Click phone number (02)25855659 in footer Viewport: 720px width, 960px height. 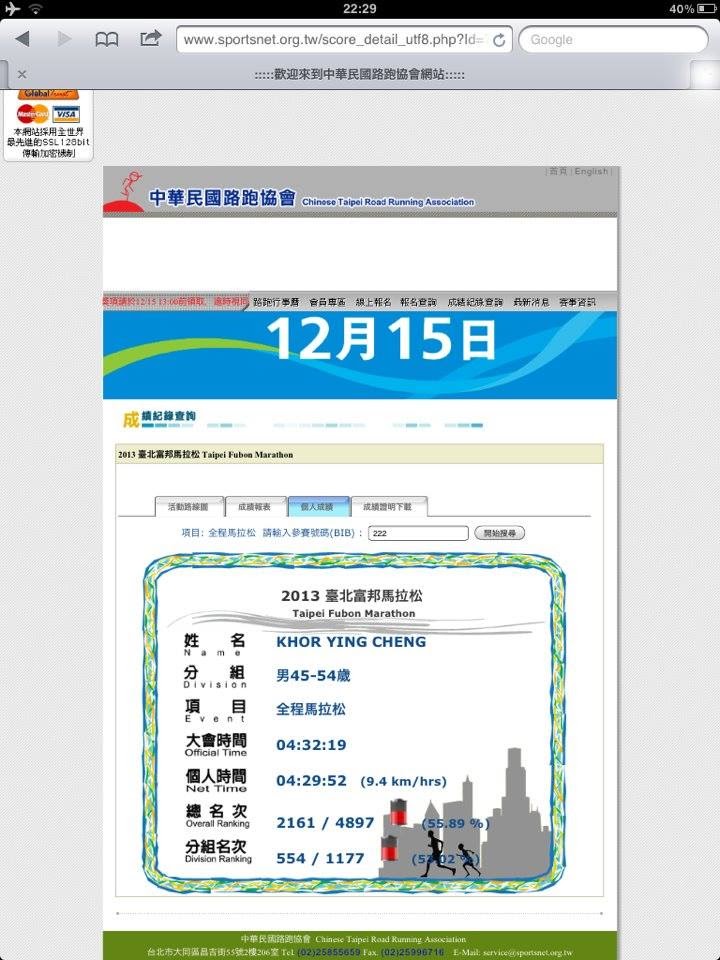329,952
